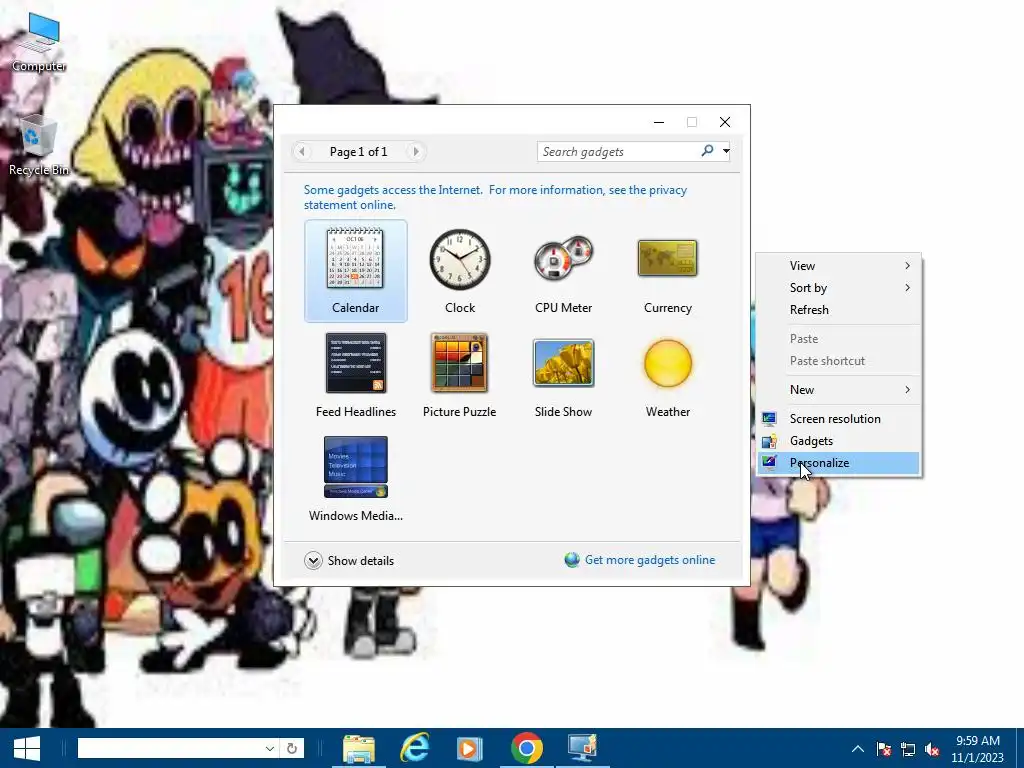Open the taskbar clock and date
This screenshot has width=1024, height=768.
978,749
